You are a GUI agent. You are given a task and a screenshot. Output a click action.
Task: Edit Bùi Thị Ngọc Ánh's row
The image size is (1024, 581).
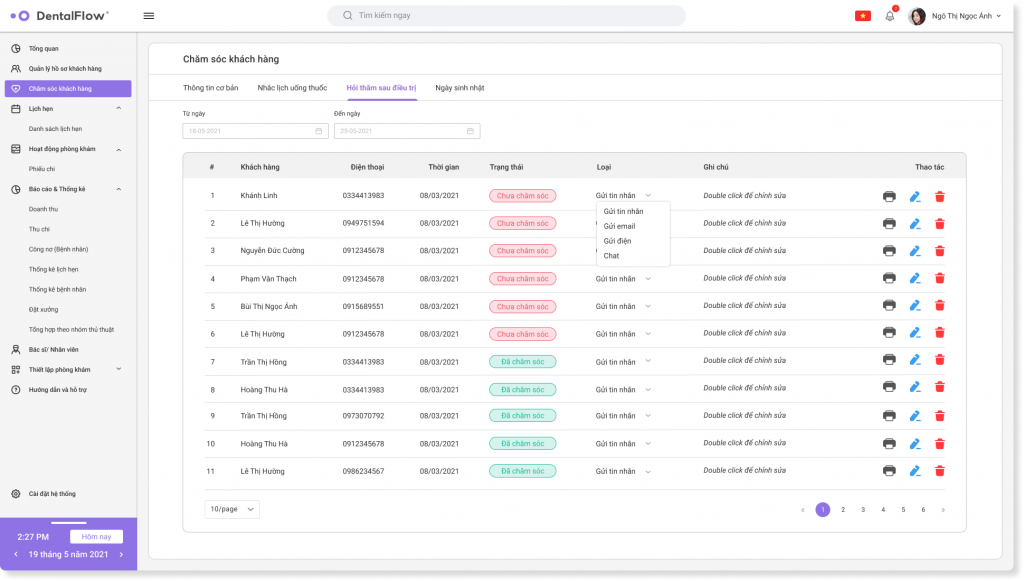(915, 306)
